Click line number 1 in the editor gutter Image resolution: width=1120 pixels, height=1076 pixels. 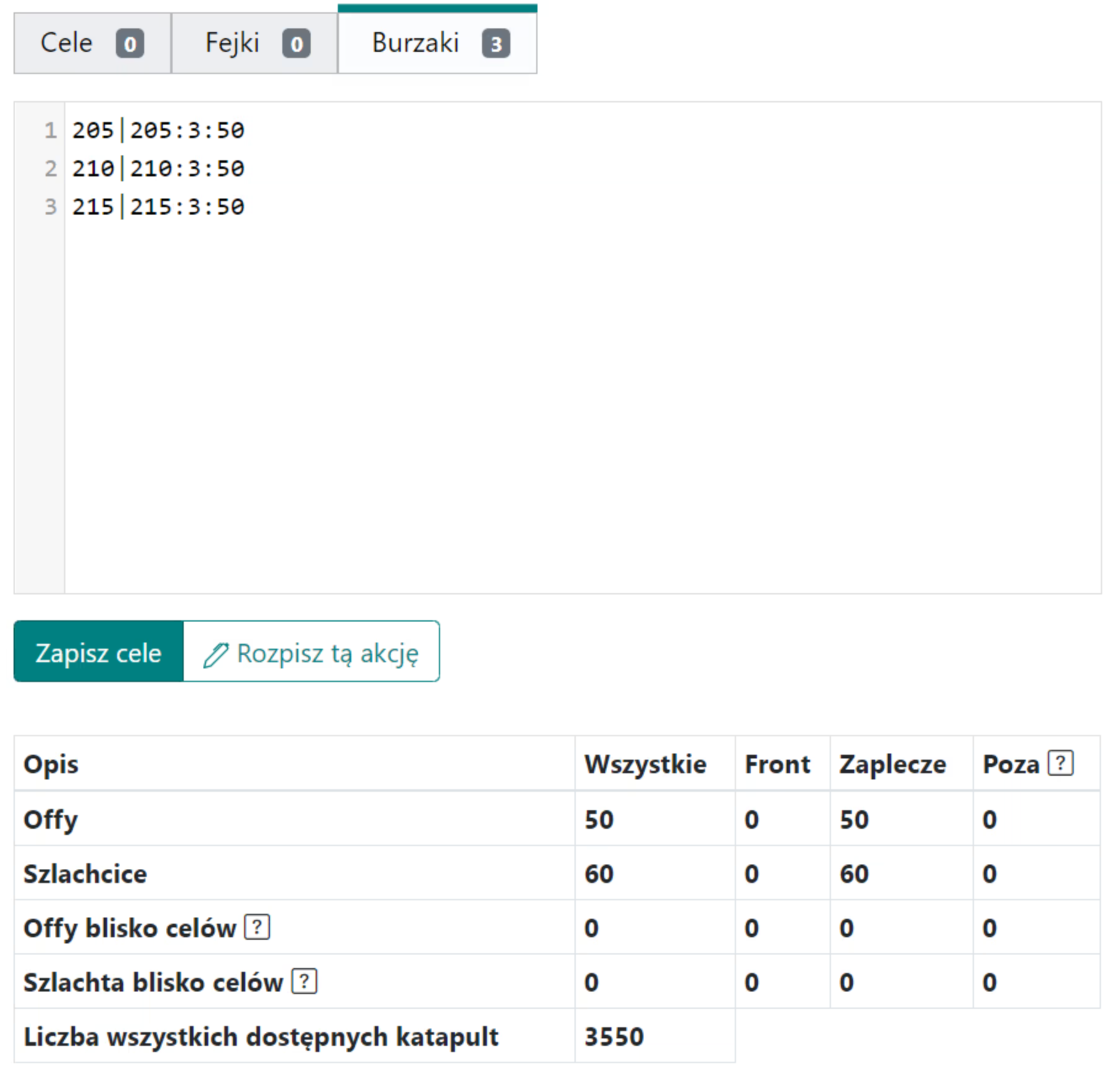50,131
